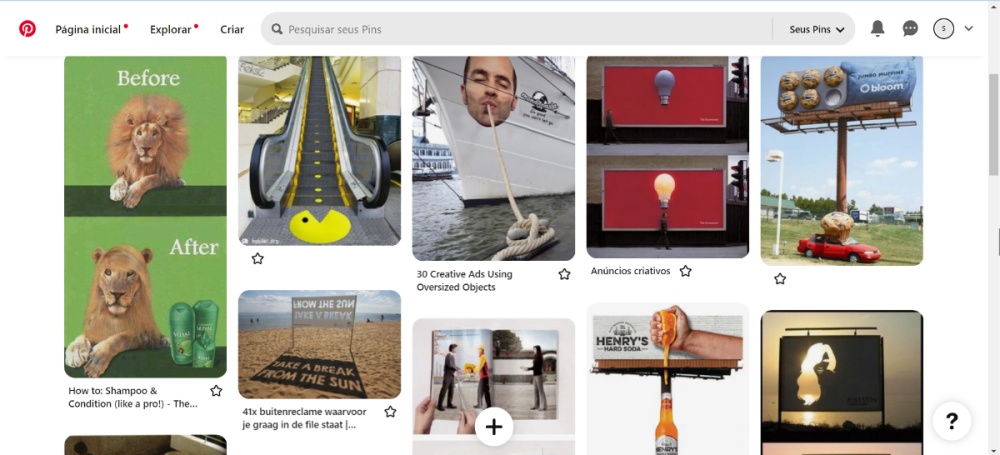Expand the account menu chevron
This screenshot has width=1000, height=455.
coord(968,29)
